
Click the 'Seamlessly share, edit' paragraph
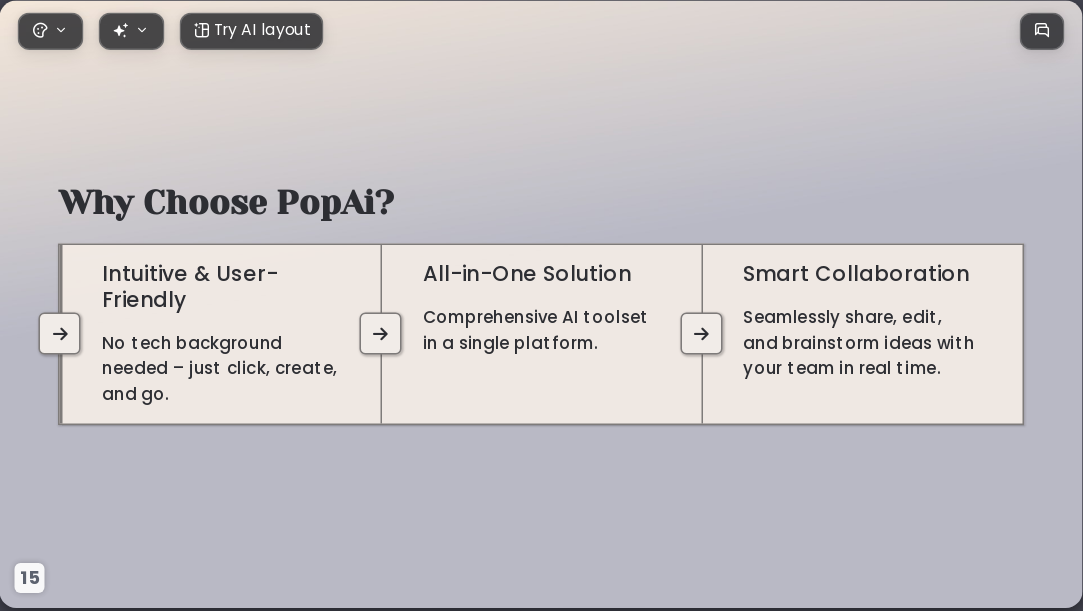tap(859, 342)
